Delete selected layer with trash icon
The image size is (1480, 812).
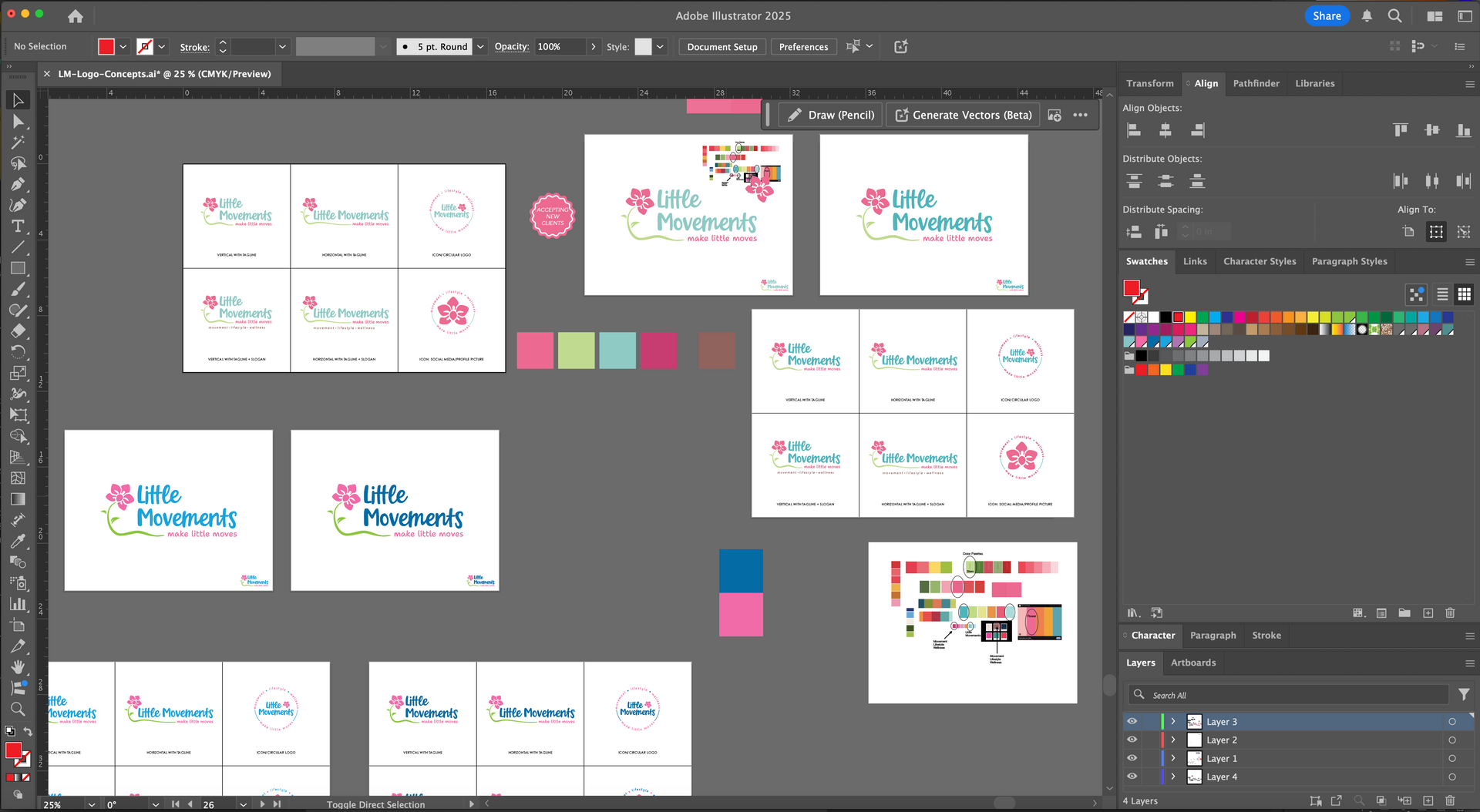point(1450,801)
